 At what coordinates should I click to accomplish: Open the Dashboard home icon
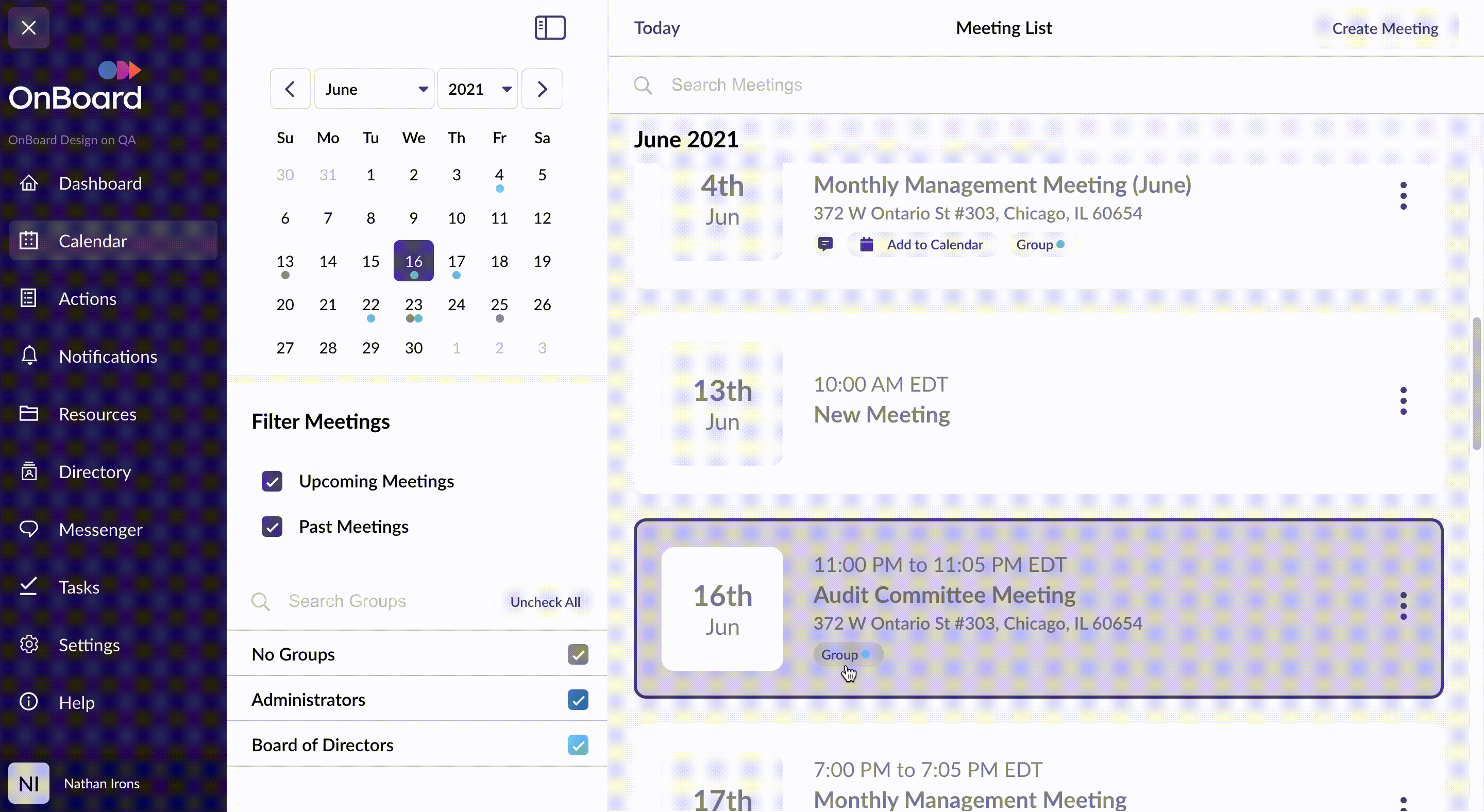(29, 183)
